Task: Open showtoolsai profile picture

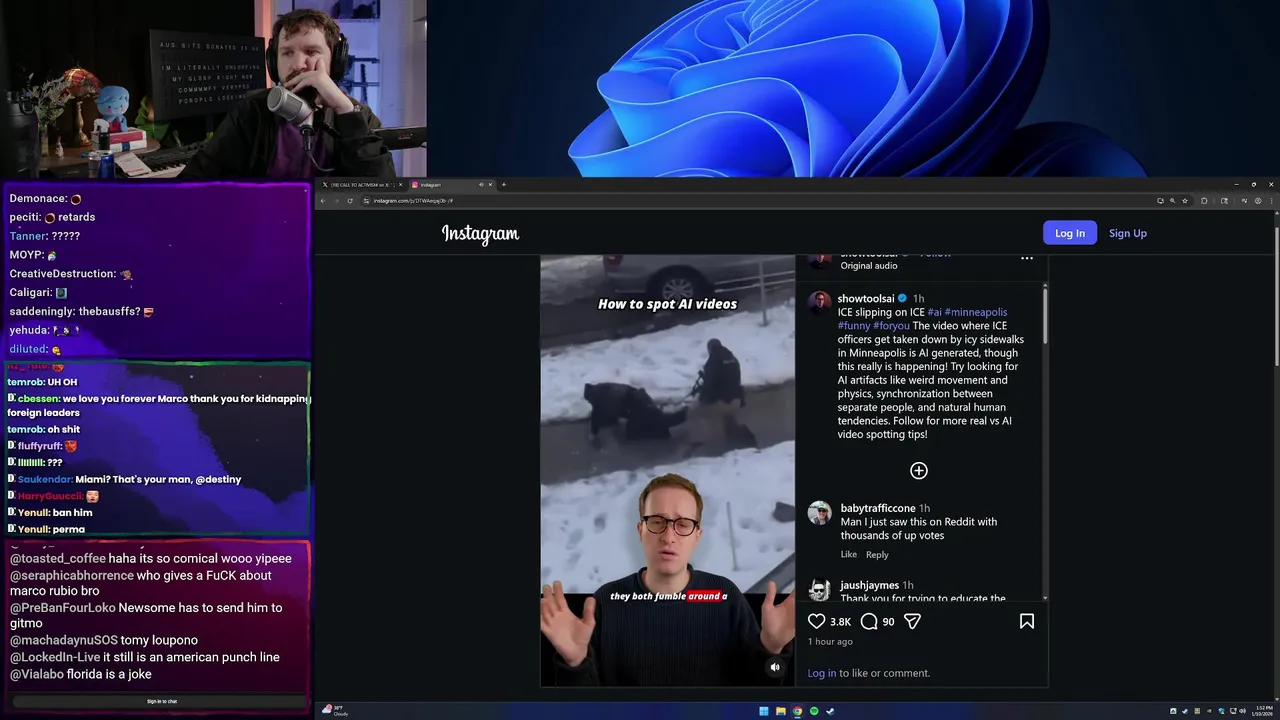Action: point(819,302)
